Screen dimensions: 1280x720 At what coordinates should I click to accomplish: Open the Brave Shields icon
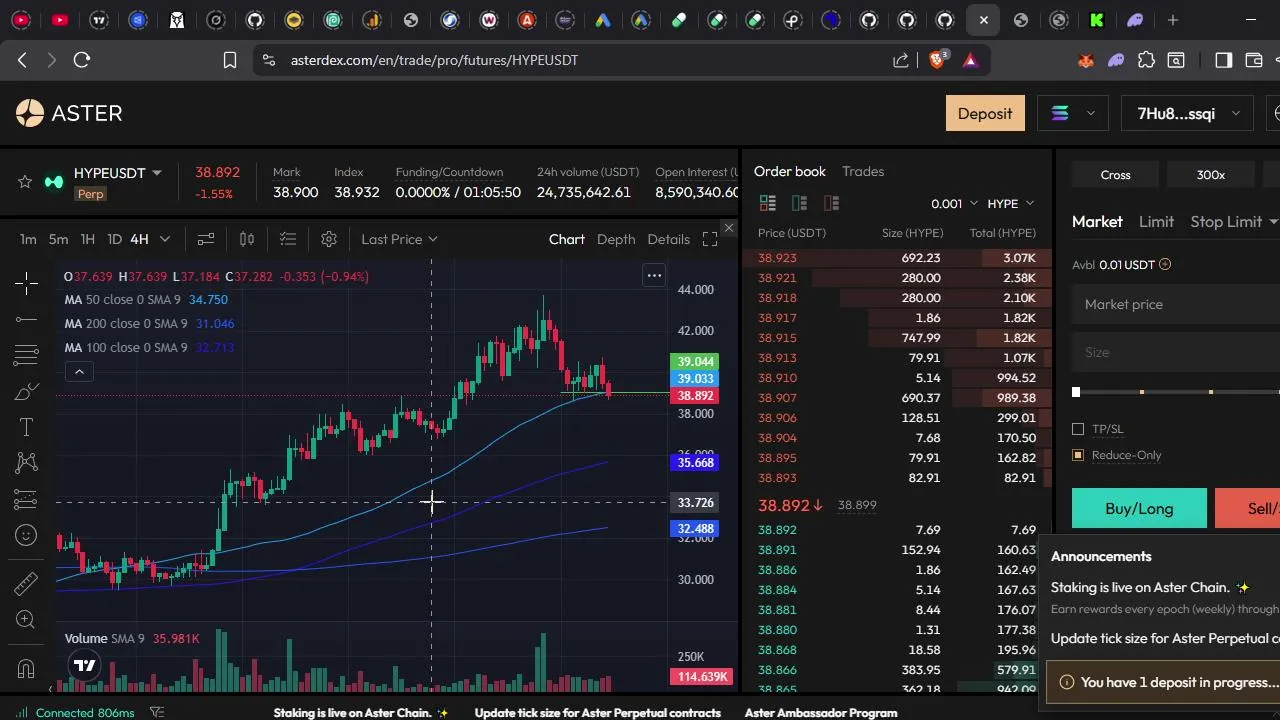pyautogui.click(x=937, y=60)
